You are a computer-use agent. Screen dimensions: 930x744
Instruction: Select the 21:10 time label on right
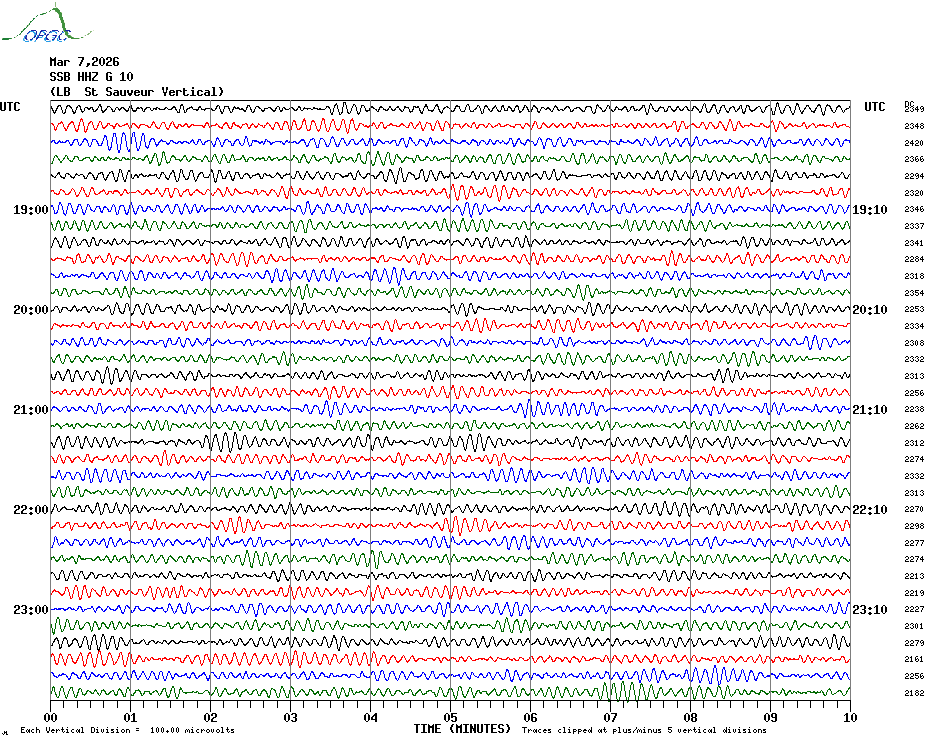tap(869, 410)
